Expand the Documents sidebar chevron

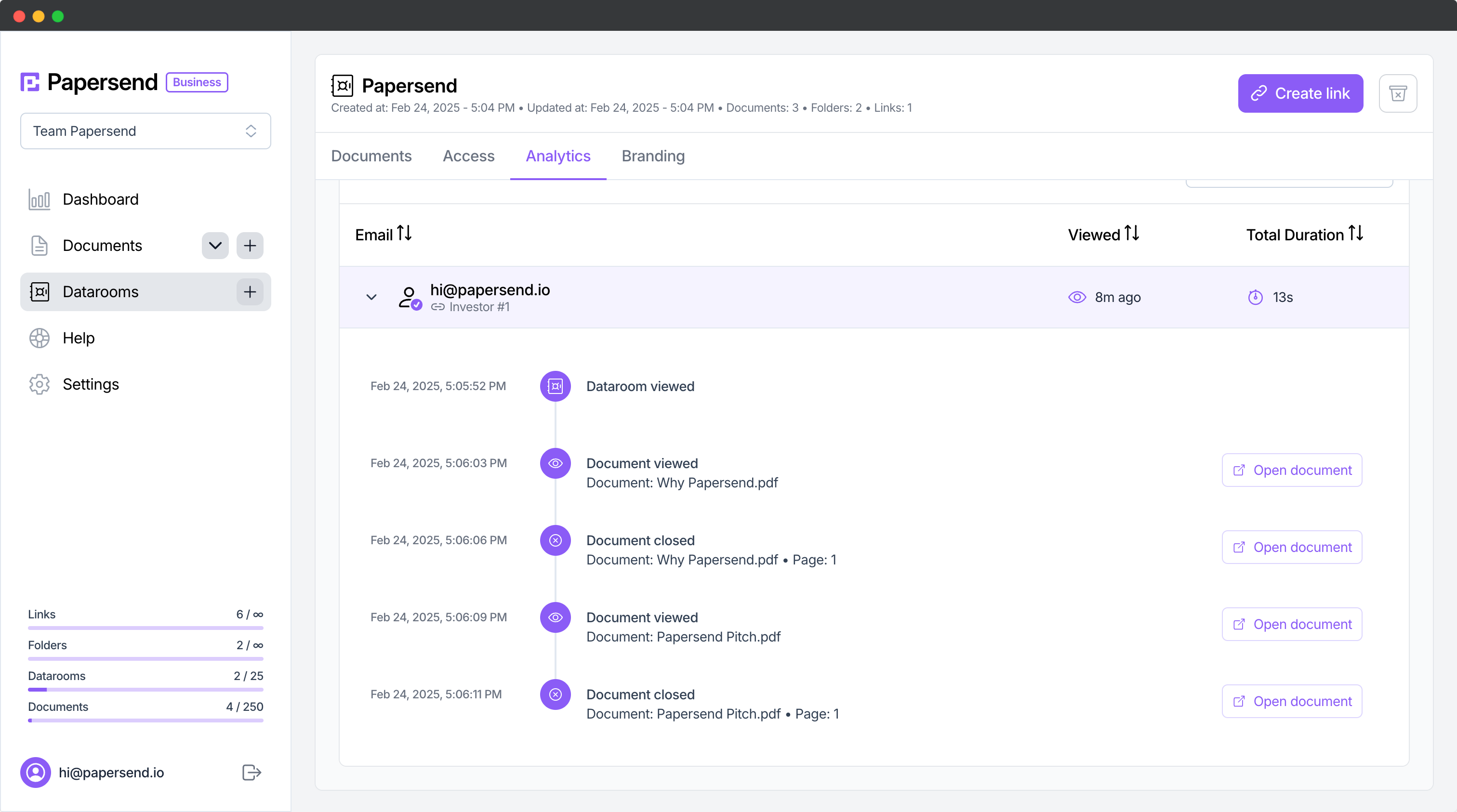tap(215, 246)
